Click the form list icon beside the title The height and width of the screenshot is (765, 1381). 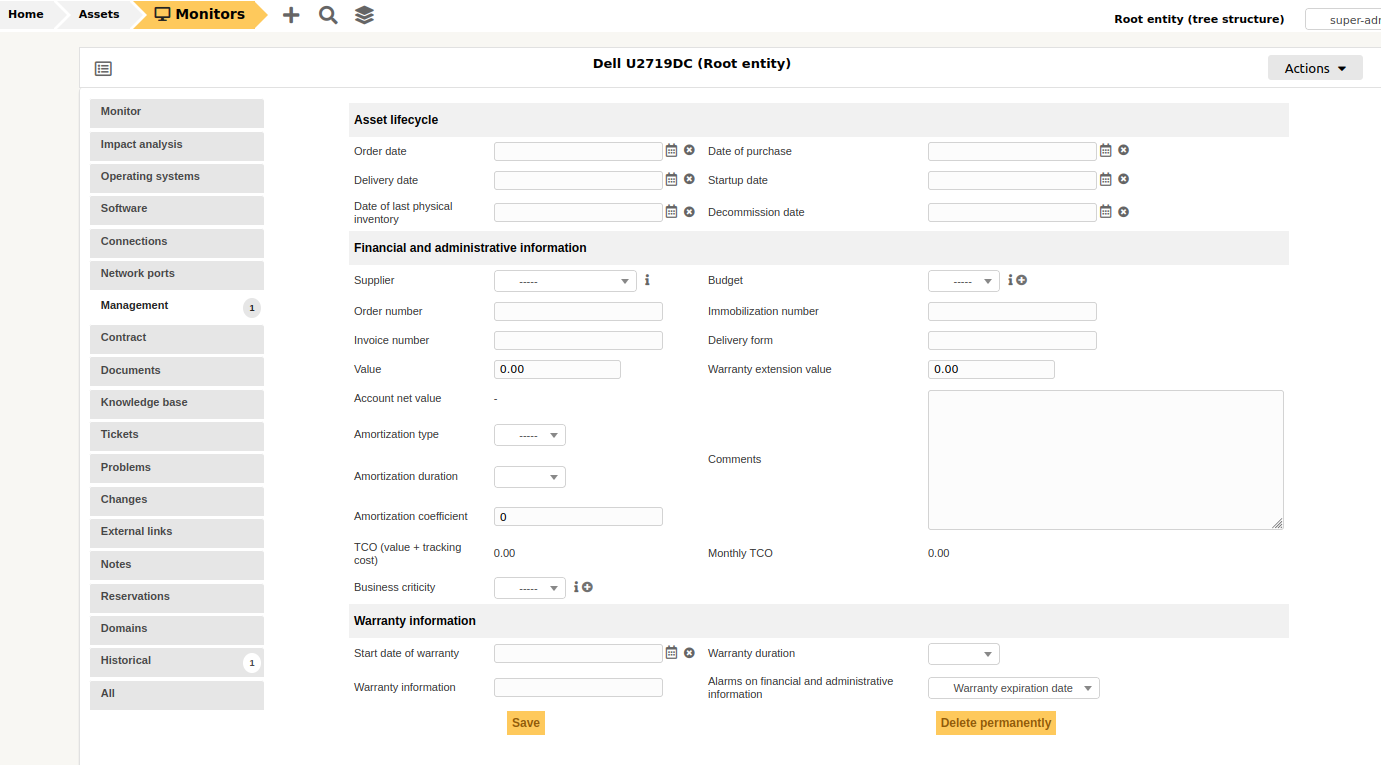[x=103, y=67]
